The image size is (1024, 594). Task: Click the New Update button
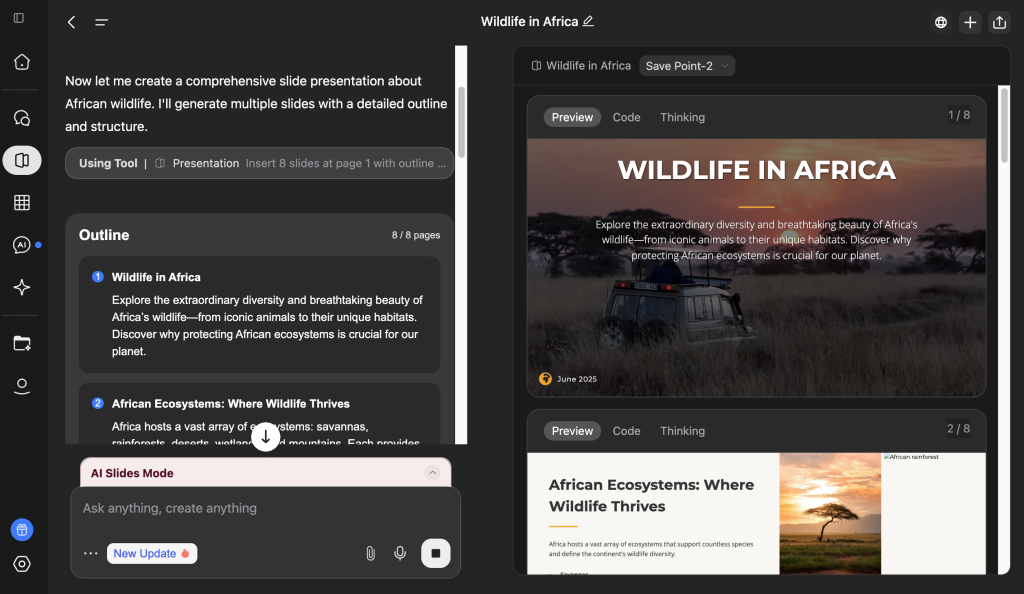tap(152, 554)
